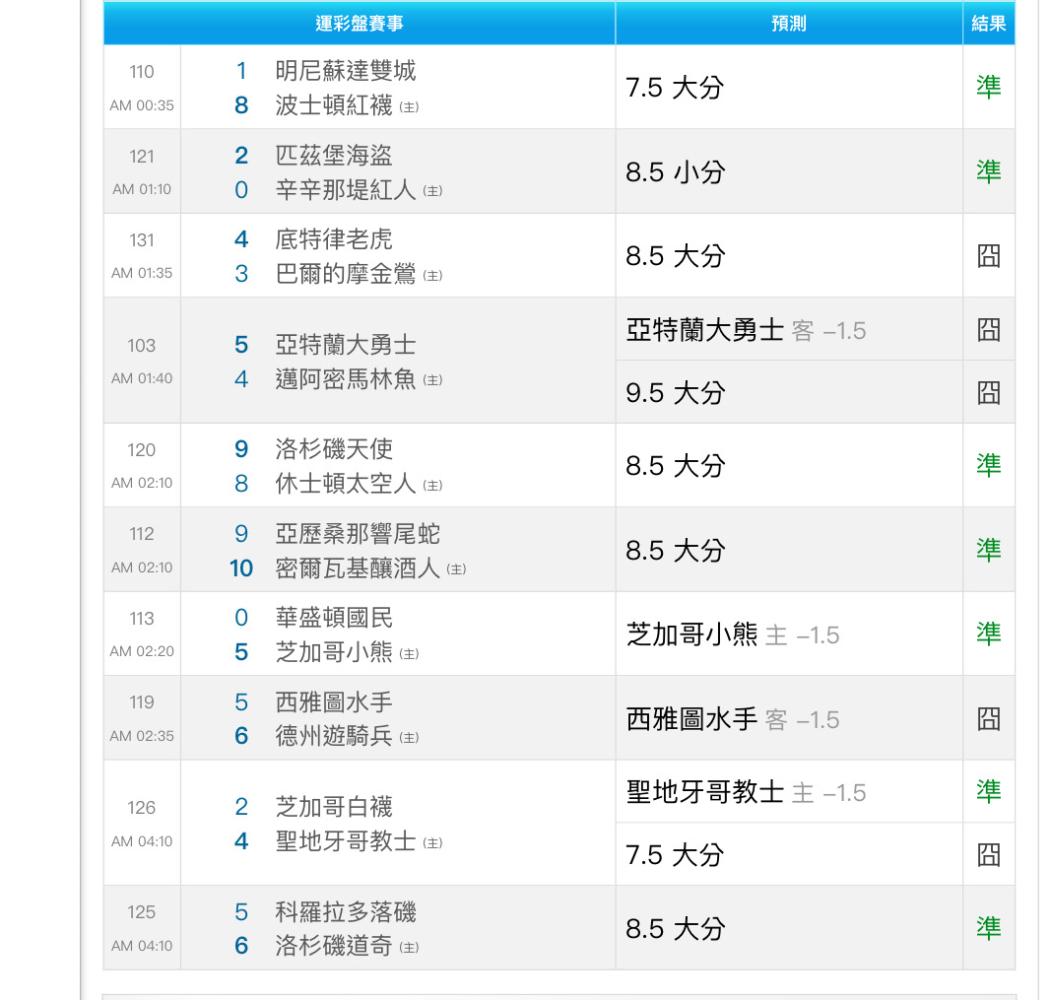Select team name 明尼蘇達雙城

tap(346, 70)
